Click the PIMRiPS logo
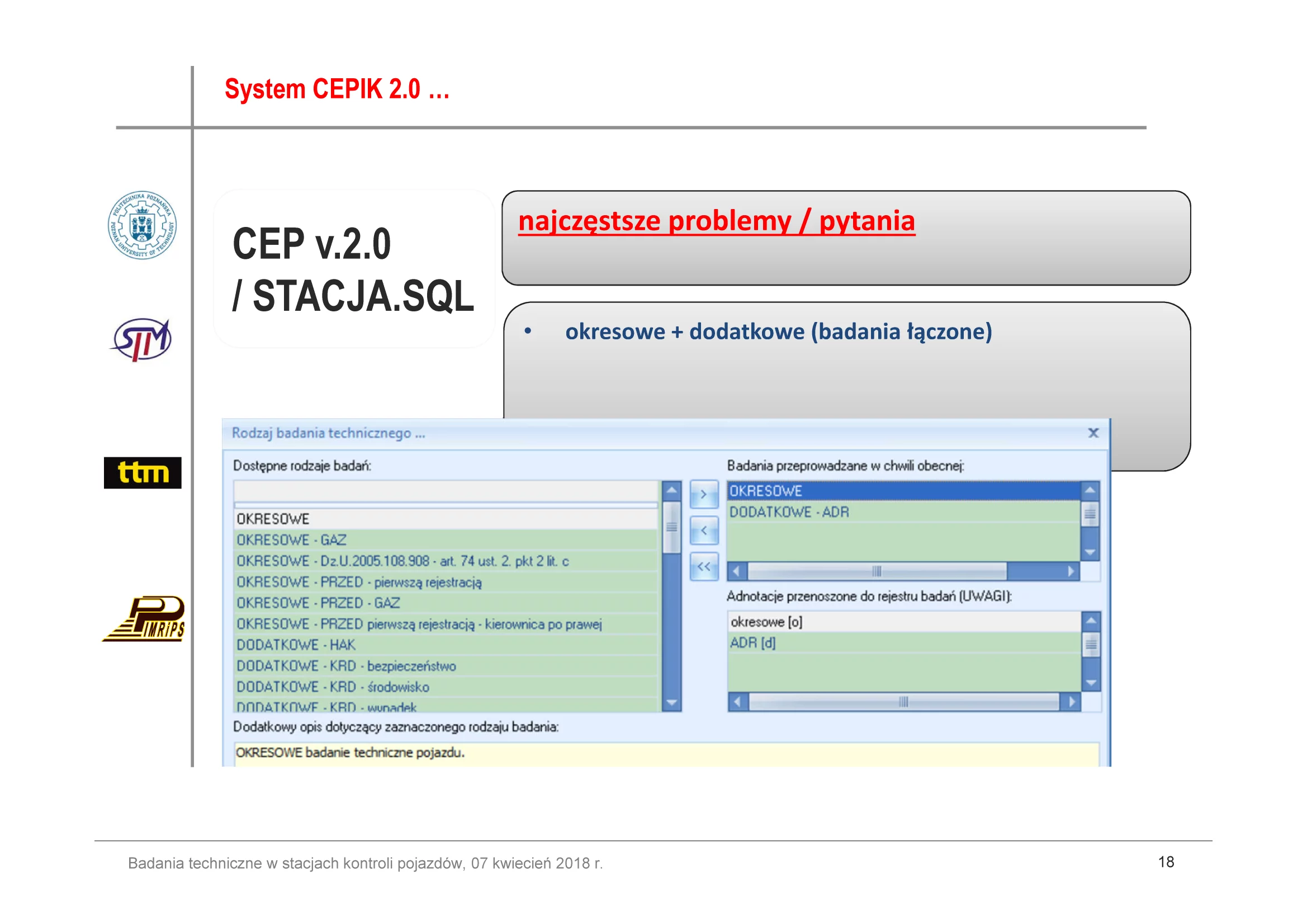 coord(144,619)
